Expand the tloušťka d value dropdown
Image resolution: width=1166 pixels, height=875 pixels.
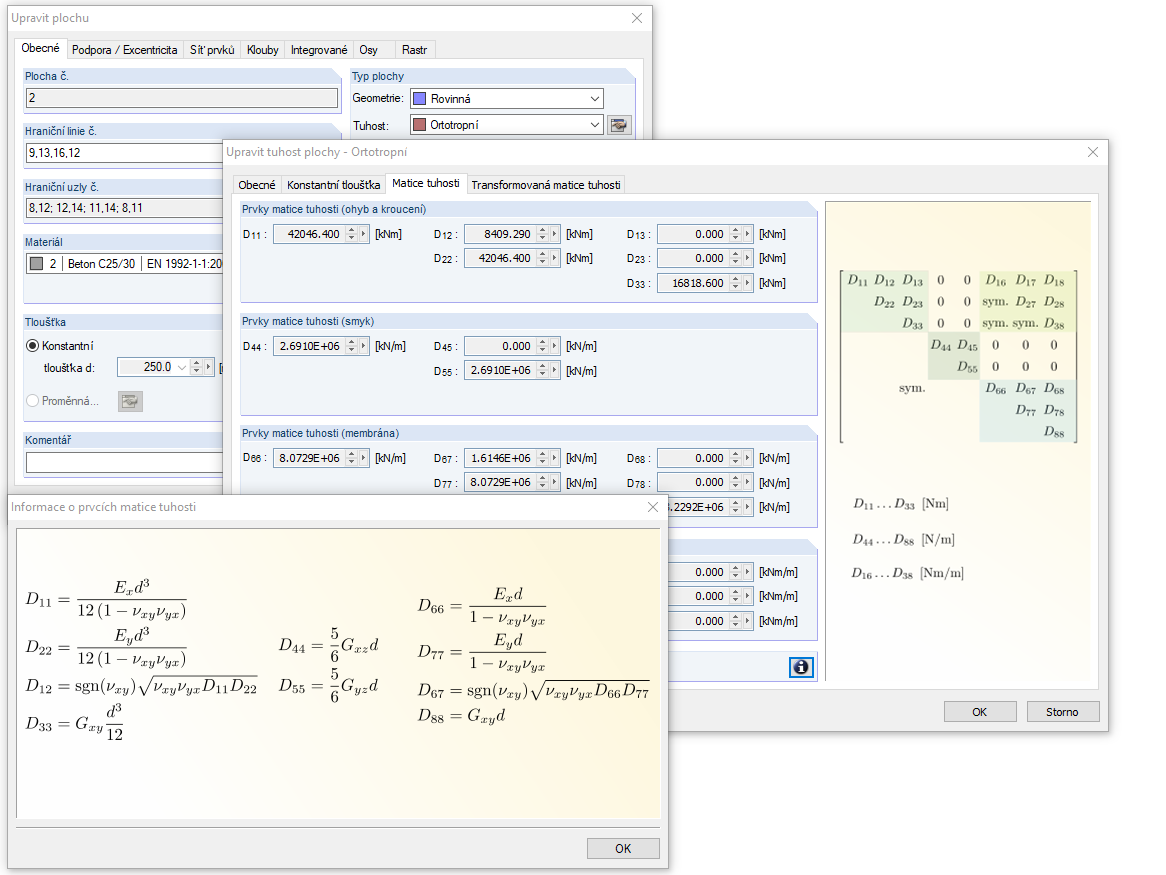pos(181,367)
